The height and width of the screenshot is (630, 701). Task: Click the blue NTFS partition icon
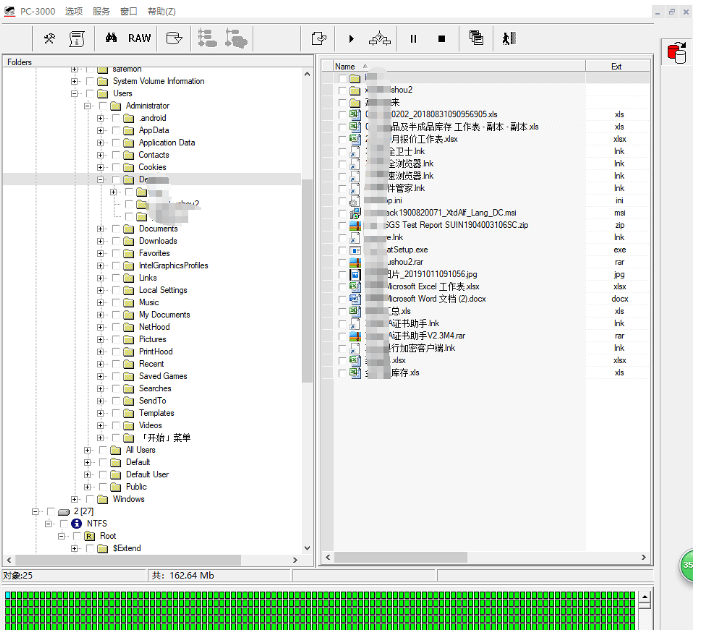tap(76, 524)
